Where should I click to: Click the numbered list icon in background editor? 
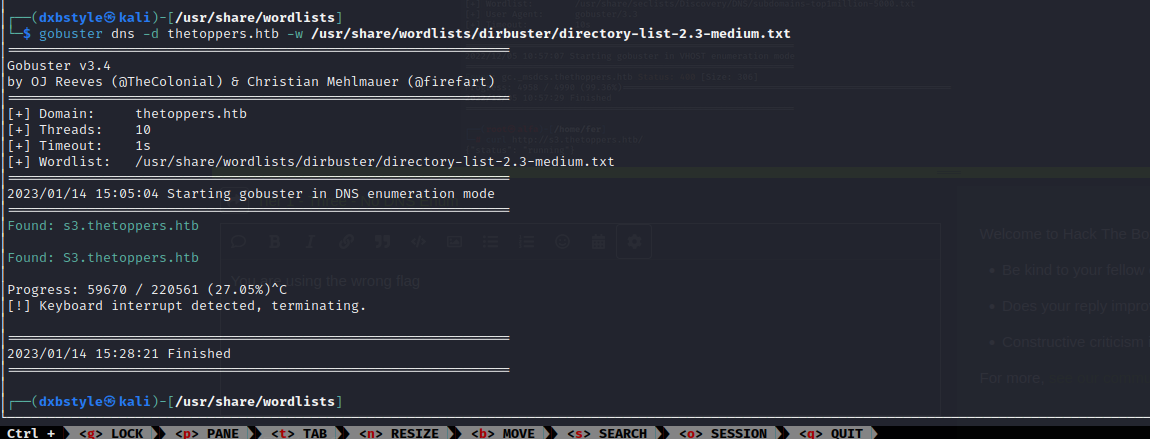tap(527, 242)
